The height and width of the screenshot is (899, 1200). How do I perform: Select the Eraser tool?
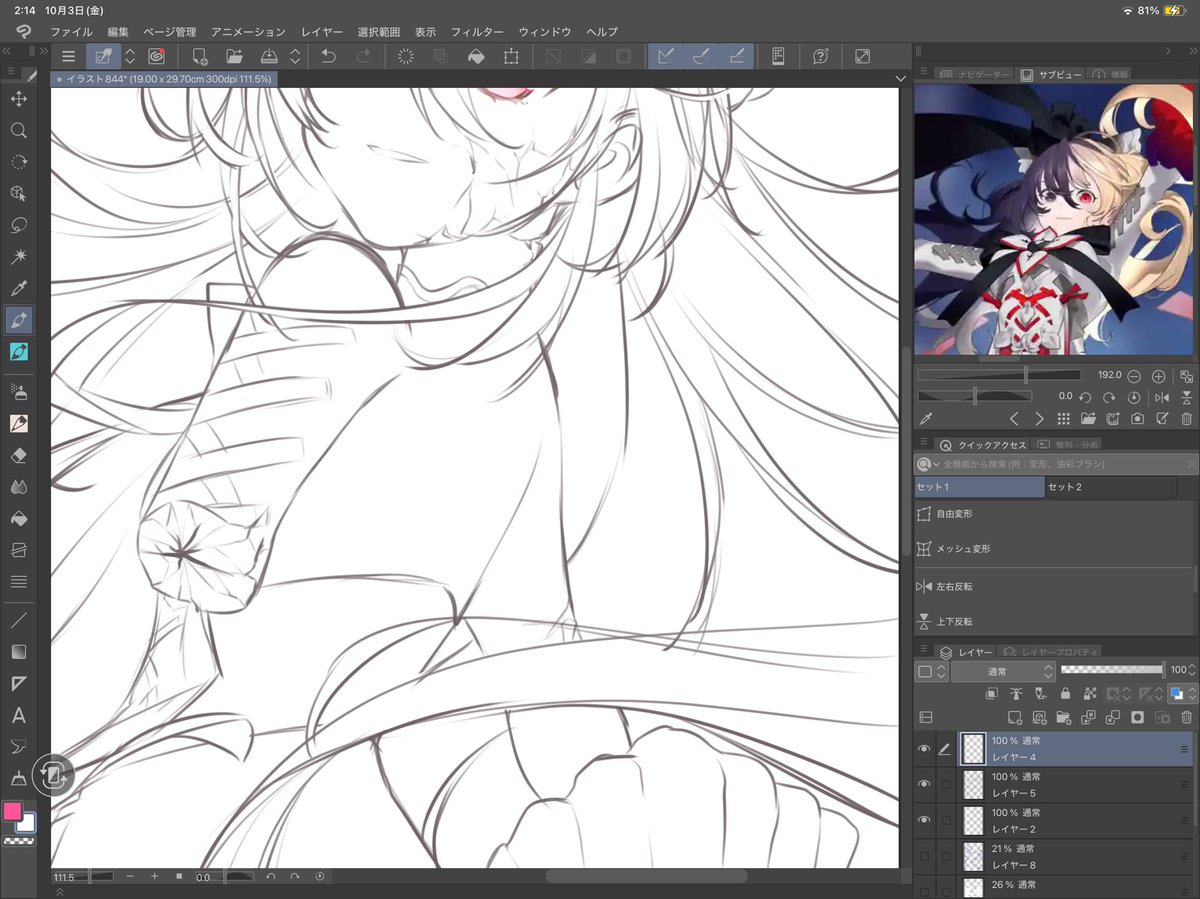click(x=18, y=455)
